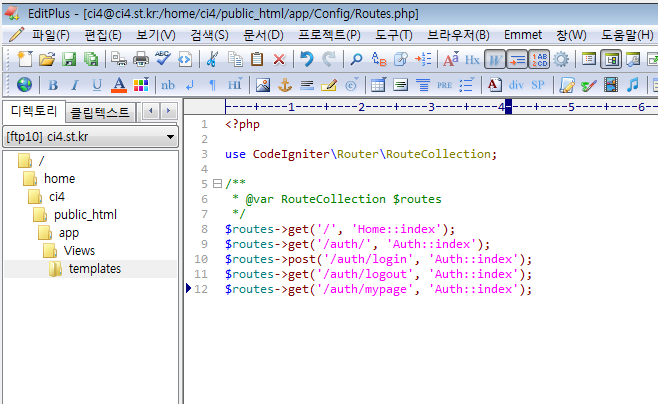Open font color with the red-underlined A
This screenshot has height=404, width=658.
tap(119, 85)
